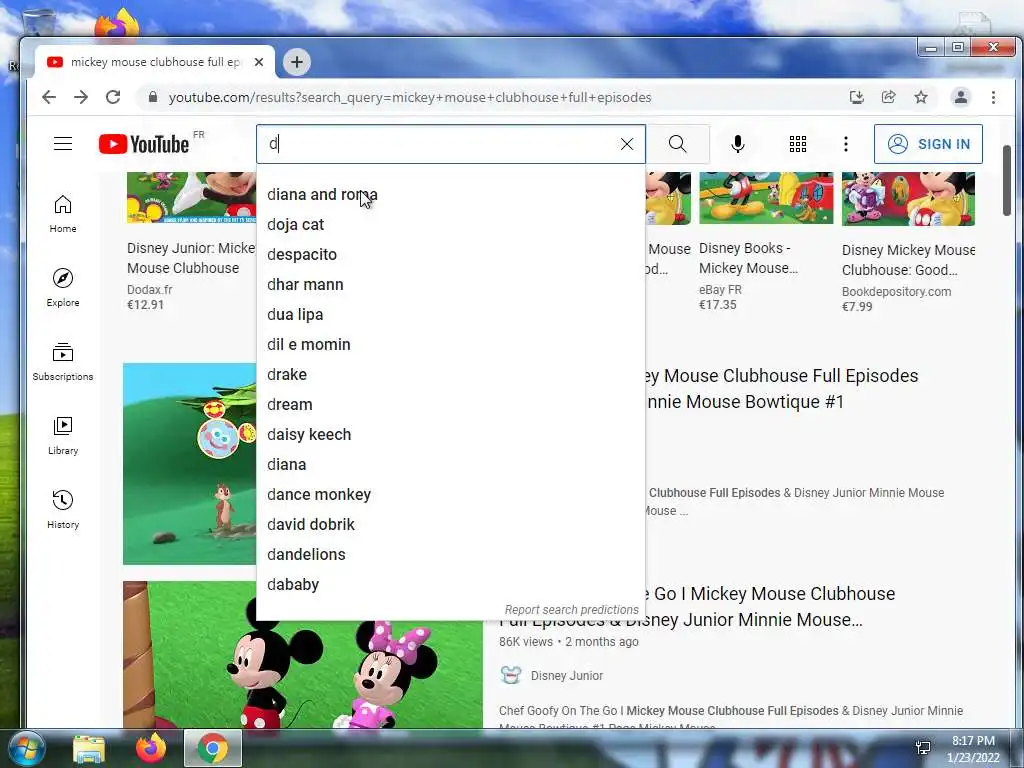Pick the 'dance monkey' suggestion
The width and height of the screenshot is (1024, 768).
(x=451, y=495)
